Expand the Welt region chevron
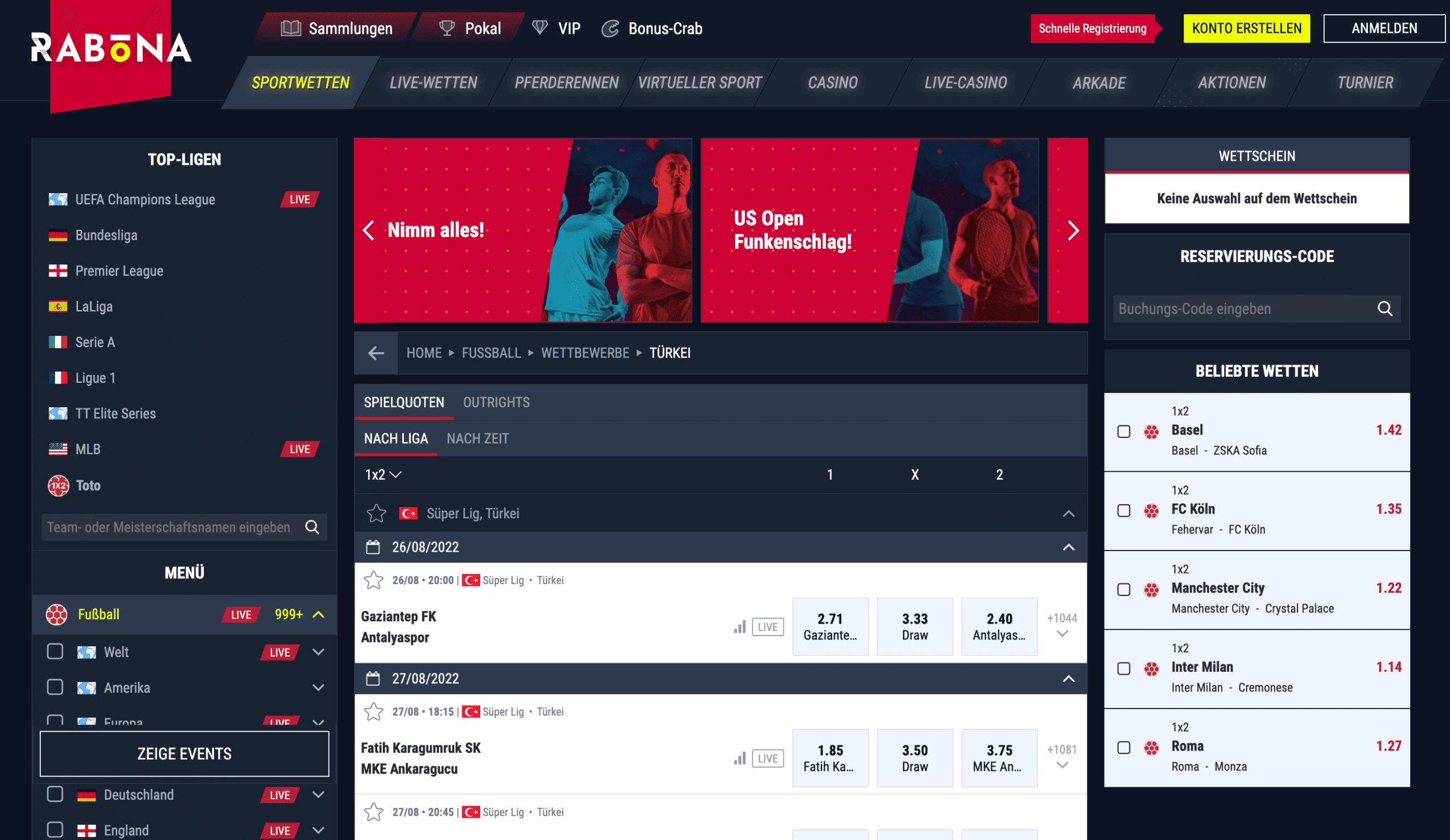This screenshot has height=840, width=1450. (x=318, y=651)
